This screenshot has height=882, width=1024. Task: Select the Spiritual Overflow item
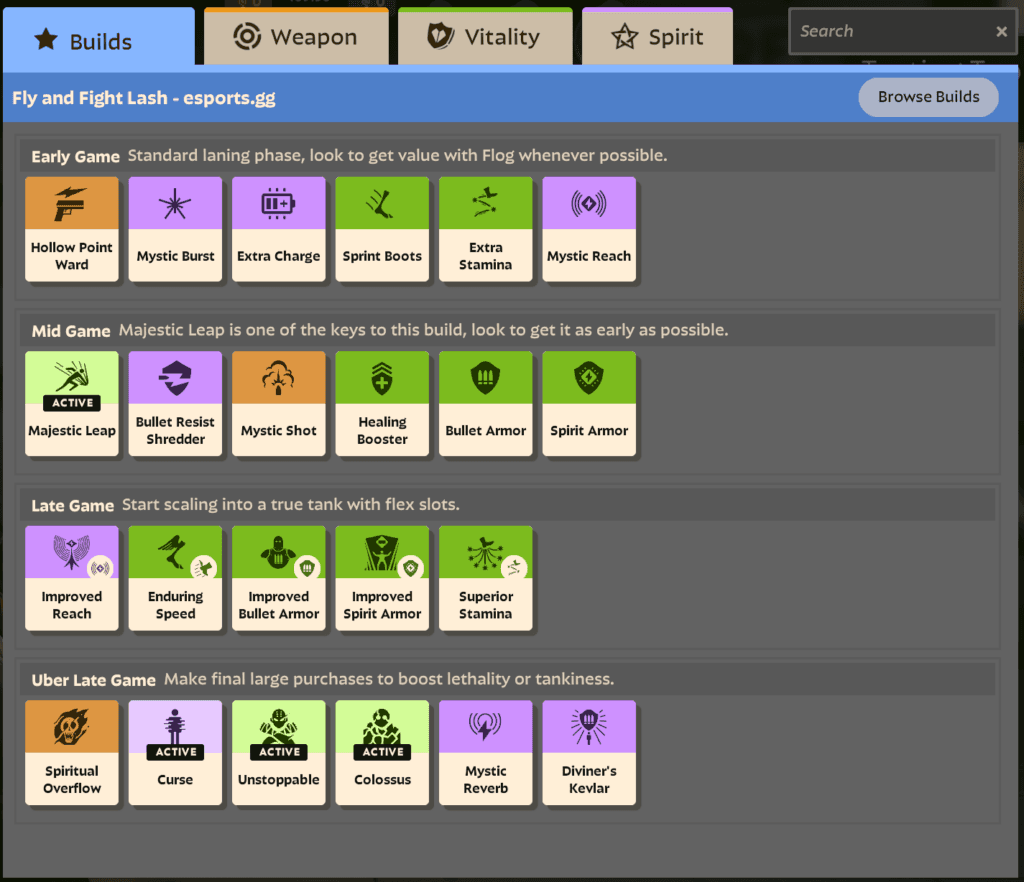point(72,752)
